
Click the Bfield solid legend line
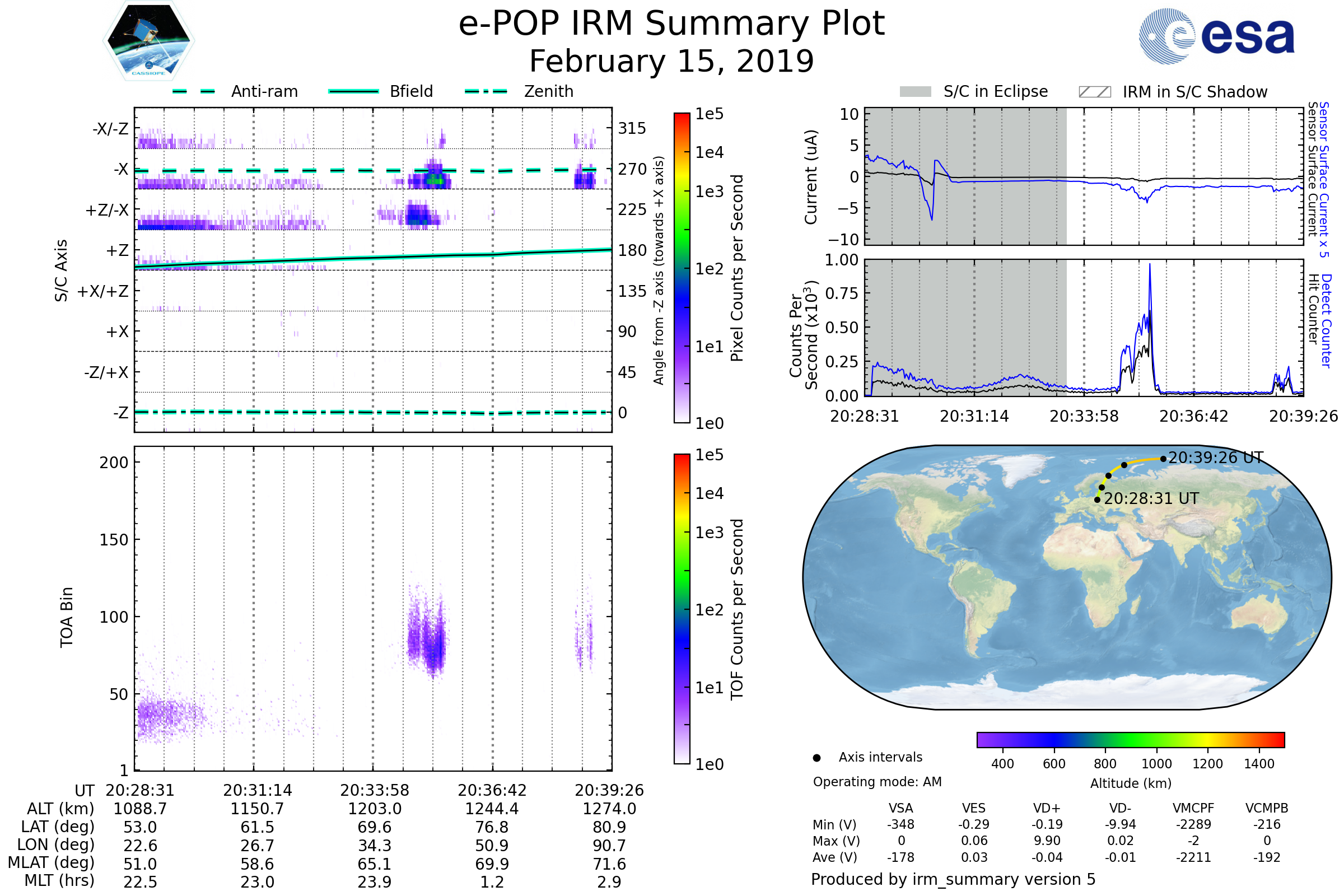click(353, 91)
